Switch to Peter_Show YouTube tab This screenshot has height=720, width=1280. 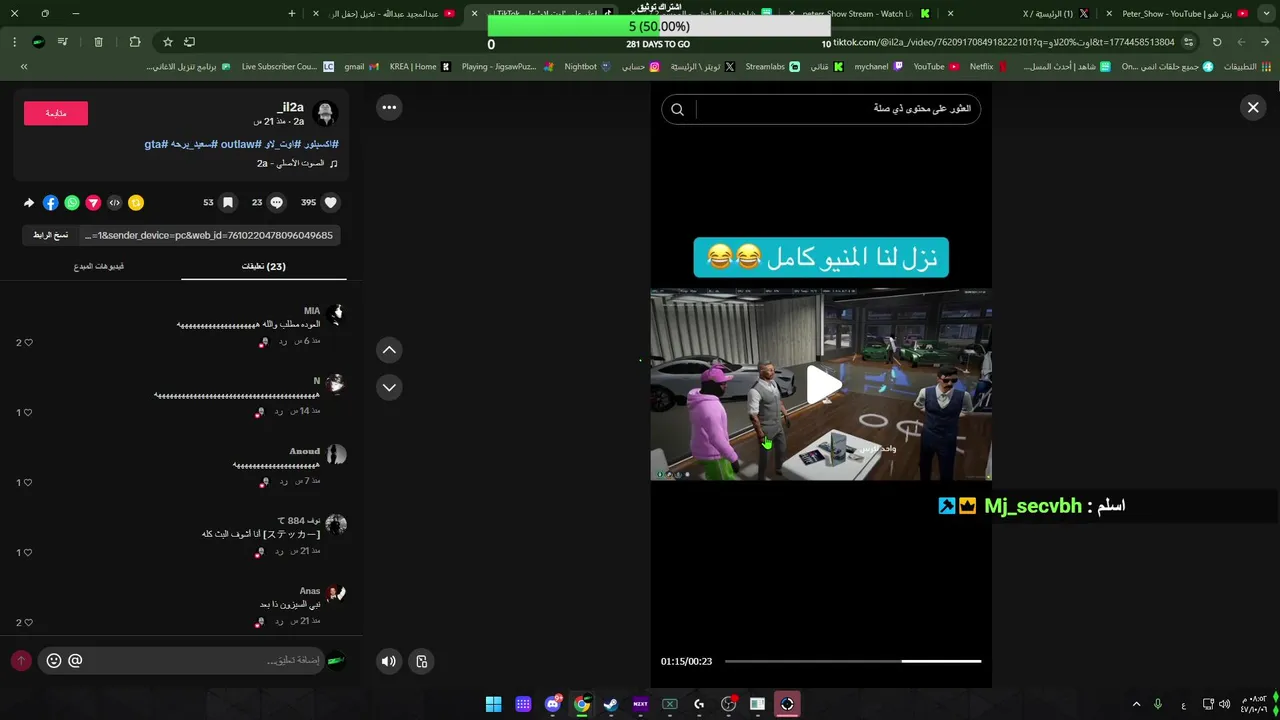click(x=1184, y=14)
